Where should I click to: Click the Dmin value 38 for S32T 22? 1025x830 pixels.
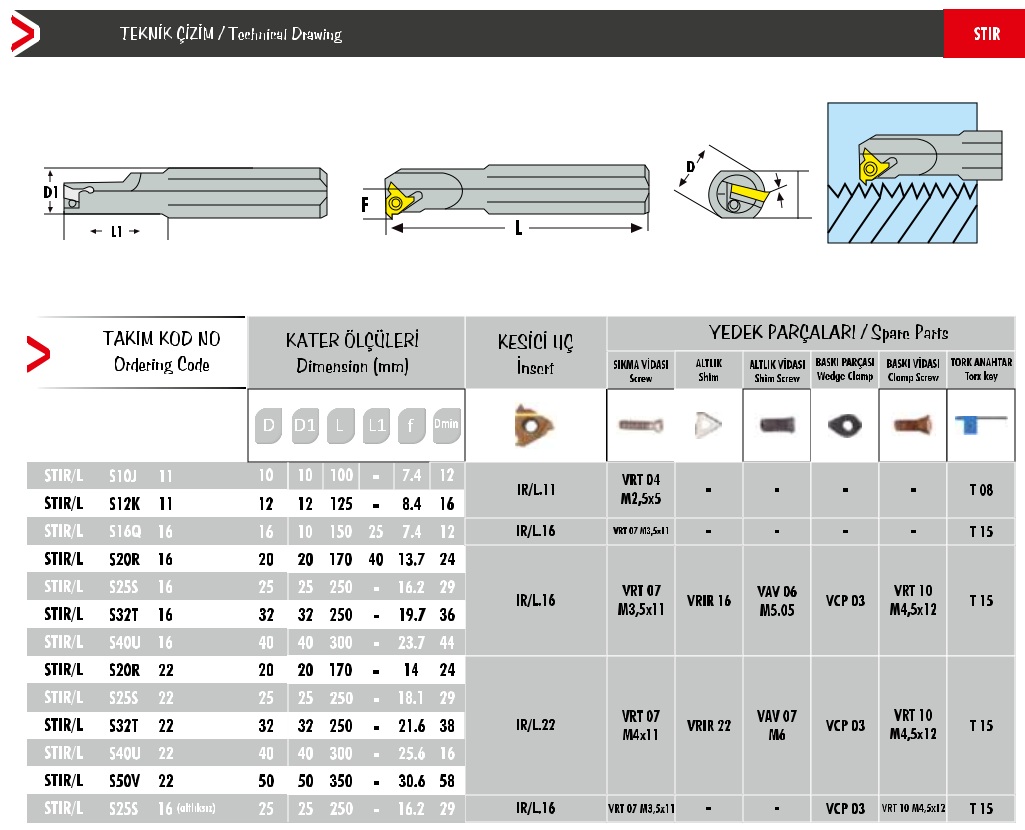coord(447,725)
